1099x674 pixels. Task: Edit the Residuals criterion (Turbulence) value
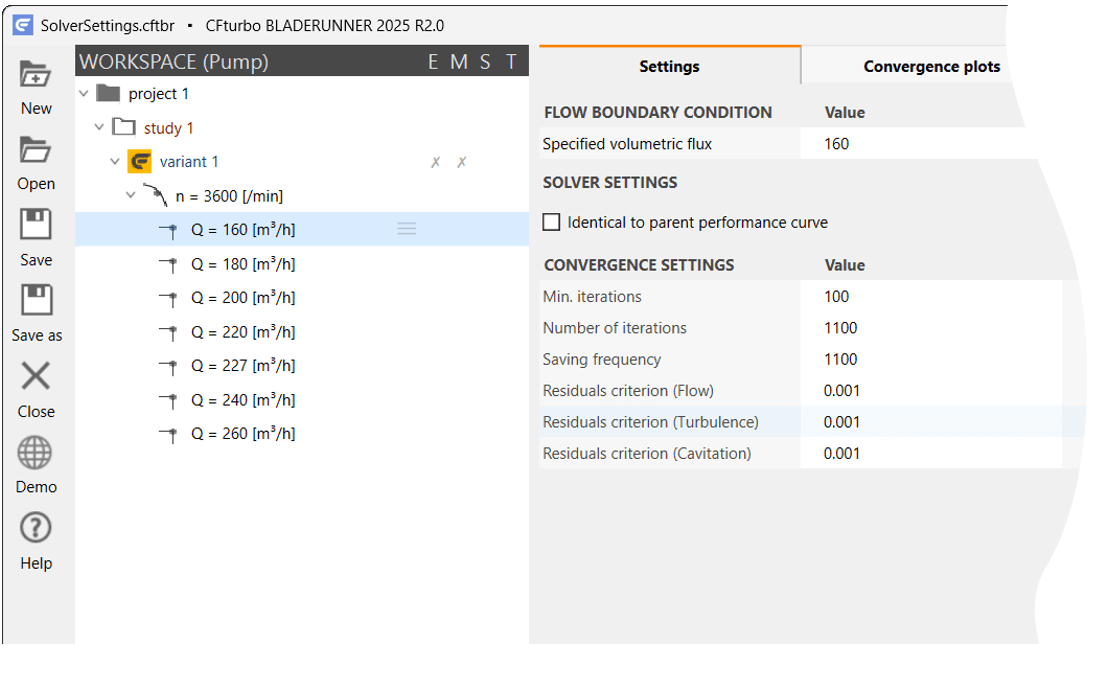click(841, 422)
